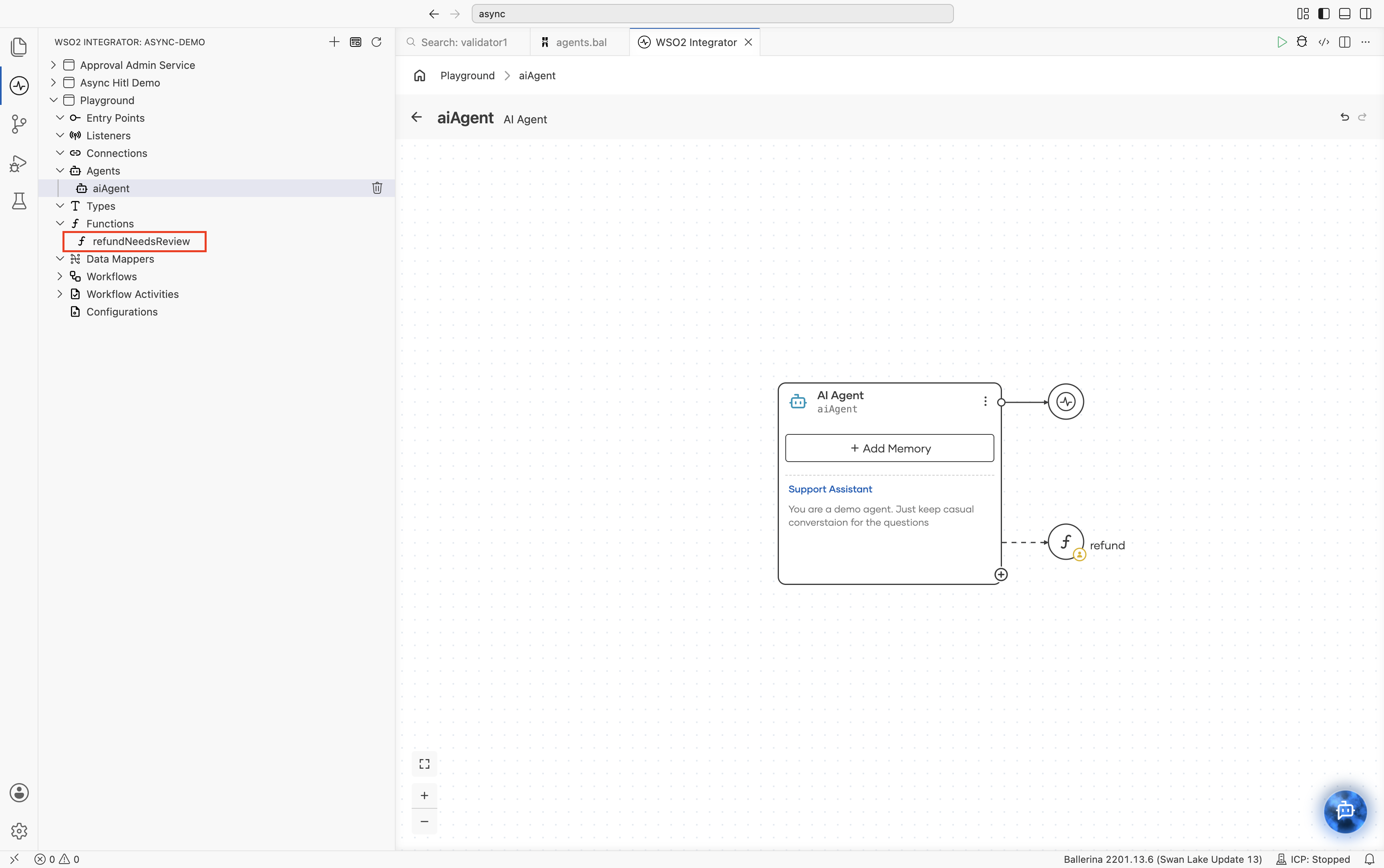Click the plus add icon in sidebar header

(x=334, y=42)
